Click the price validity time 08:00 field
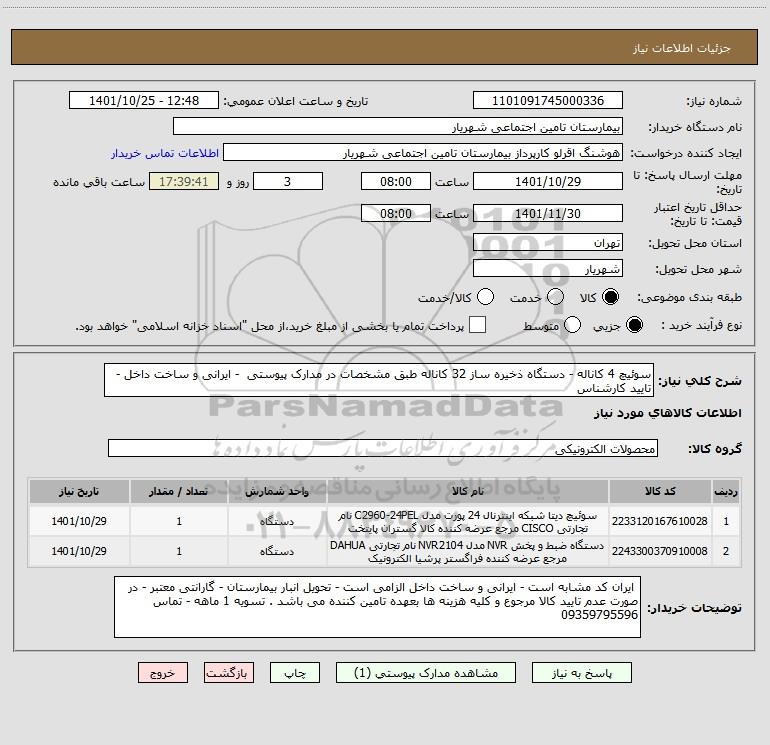Viewport: 770px width, 745px height. pos(396,214)
